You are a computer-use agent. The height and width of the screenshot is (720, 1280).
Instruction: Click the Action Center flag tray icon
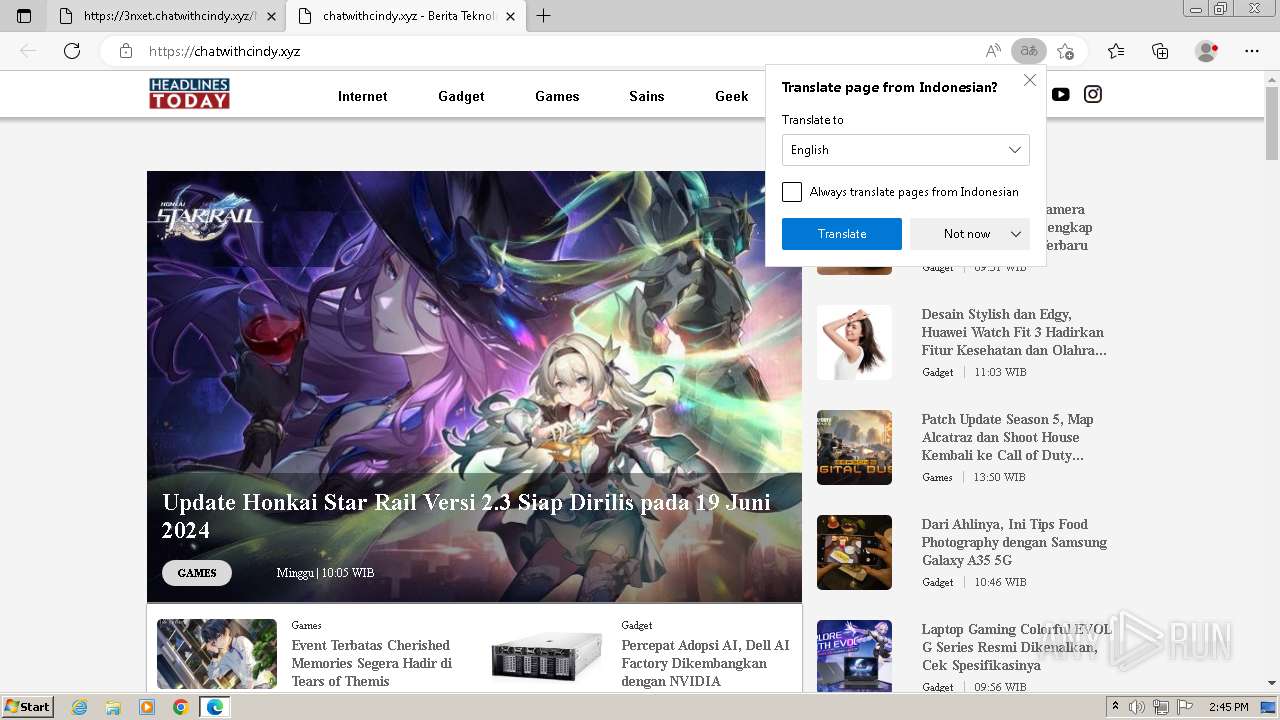1186,707
